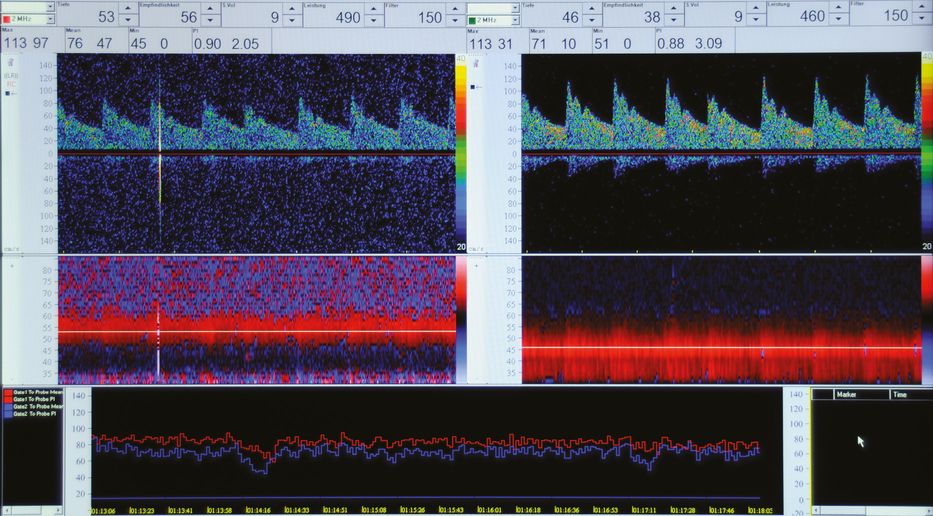Increase right channel S.Vol value
Screen dimensions: 933x516
click(x=752, y=9)
